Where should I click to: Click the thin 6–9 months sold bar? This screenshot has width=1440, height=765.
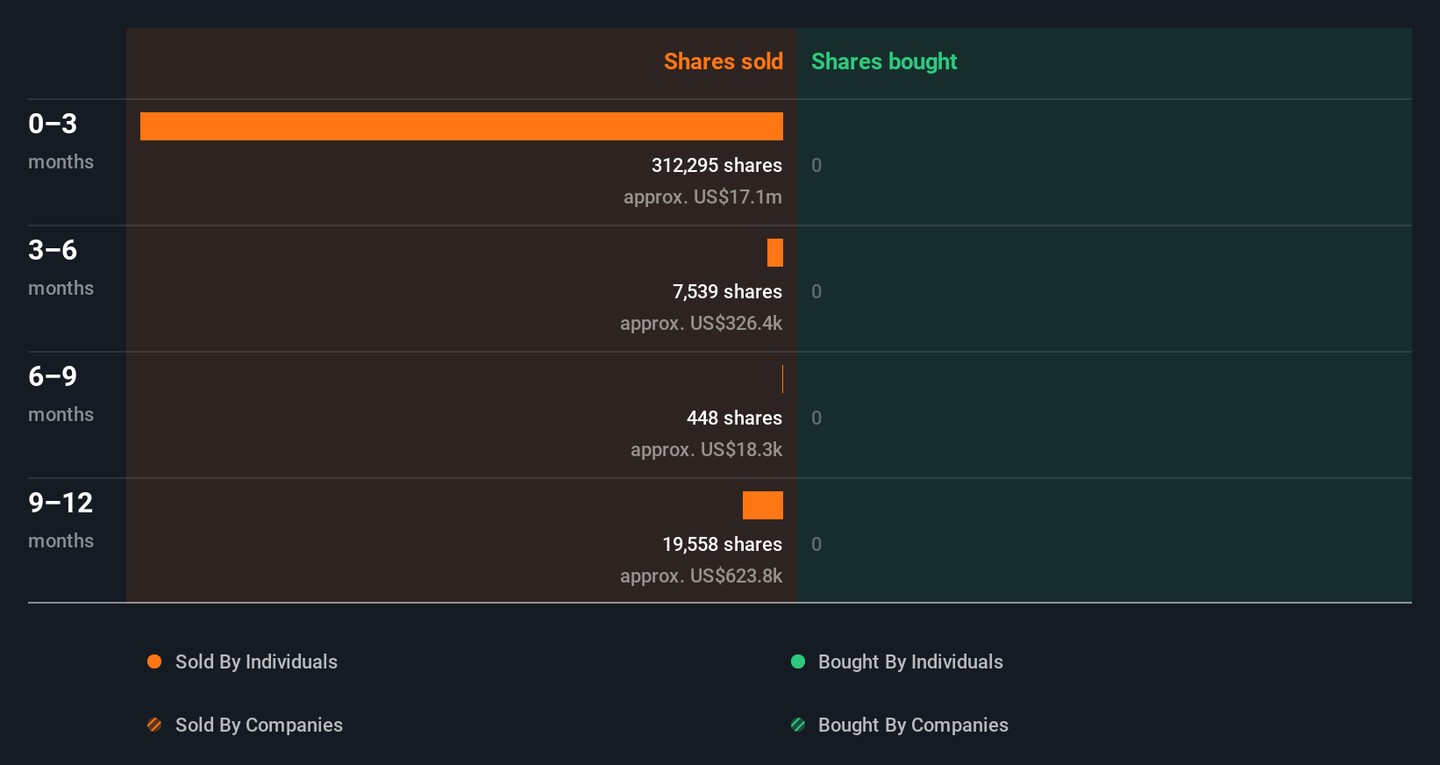click(782, 379)
